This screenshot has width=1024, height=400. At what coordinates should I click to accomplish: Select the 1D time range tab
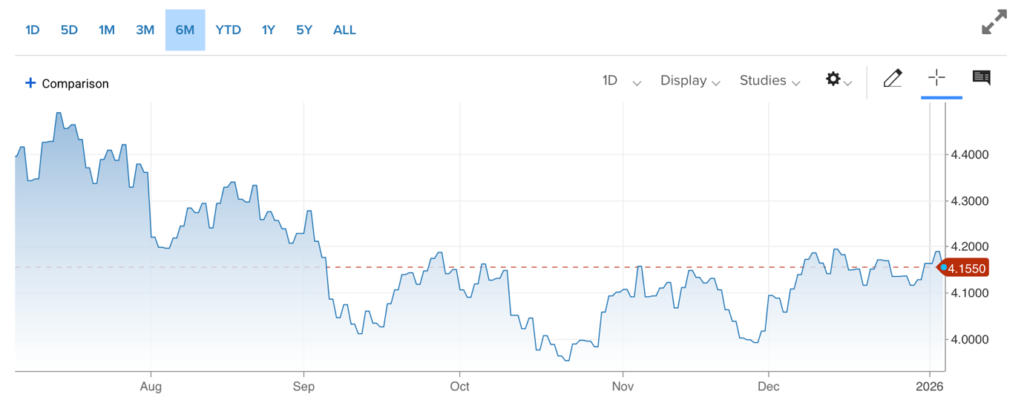click(x=32, y=30)
